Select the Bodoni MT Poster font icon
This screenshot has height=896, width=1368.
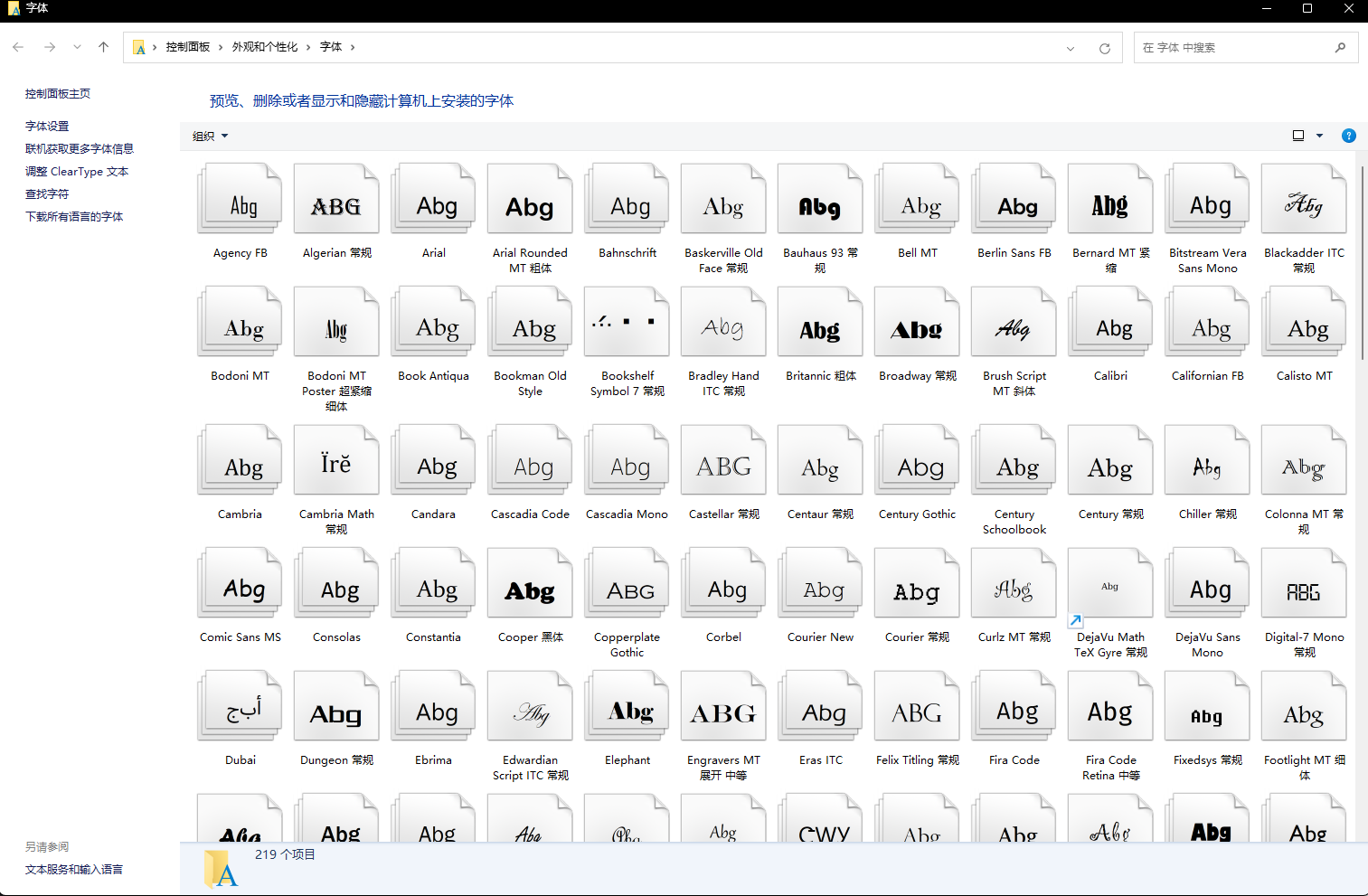pyautogui.click(x=336, y=322)
